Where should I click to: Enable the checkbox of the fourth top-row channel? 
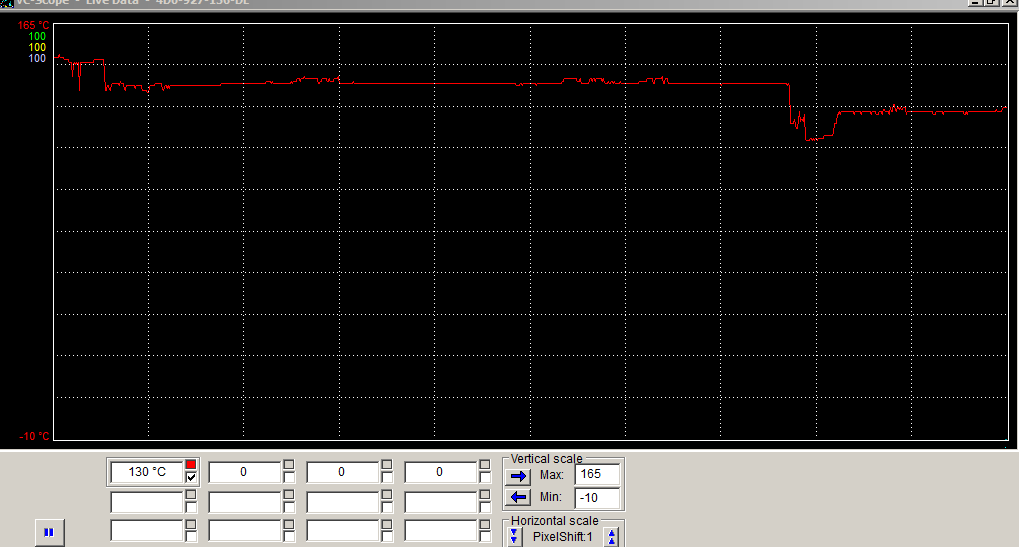click(485, 477)
